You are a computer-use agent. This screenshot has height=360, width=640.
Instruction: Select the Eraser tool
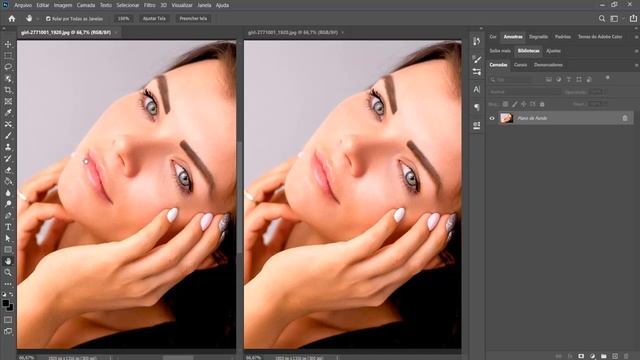[x=8, y=170]
